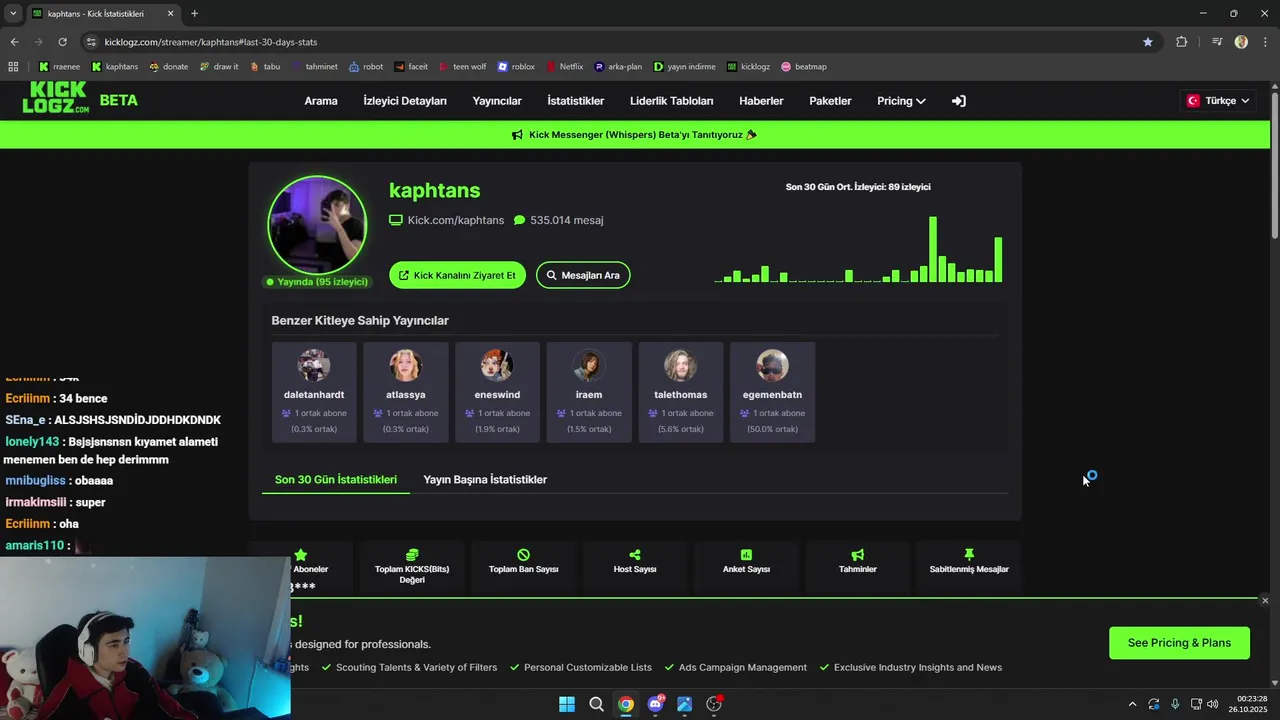The height and width of the screenshot is (720, 1280).
Task: Open the Chrome extensions puzzle icon
Action: coord(1181,42)
